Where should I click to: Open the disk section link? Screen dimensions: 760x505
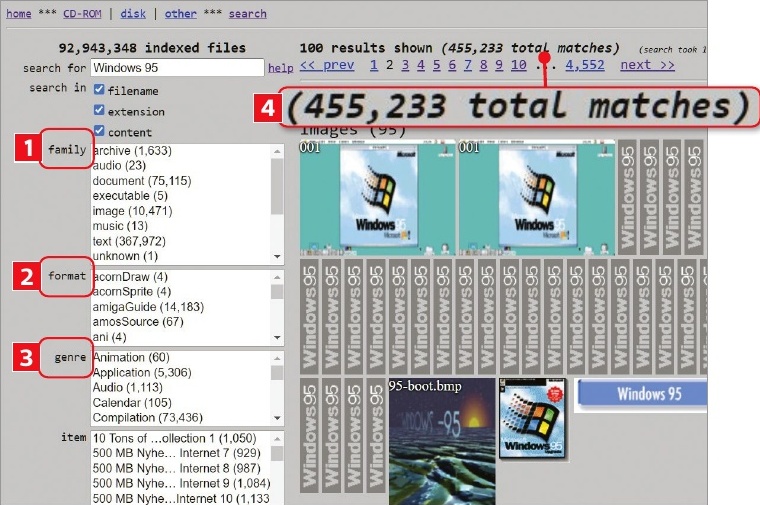pyautogui.click(x=133, y=14)
